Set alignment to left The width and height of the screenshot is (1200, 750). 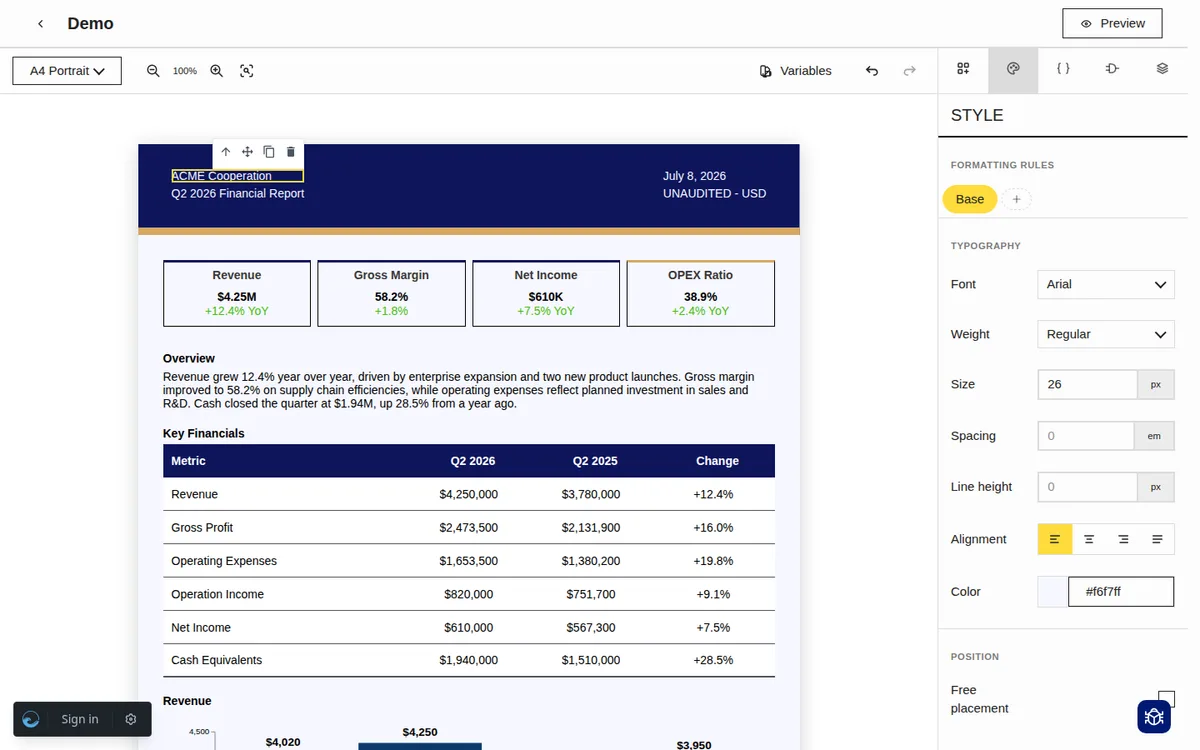pos(1055,539)
